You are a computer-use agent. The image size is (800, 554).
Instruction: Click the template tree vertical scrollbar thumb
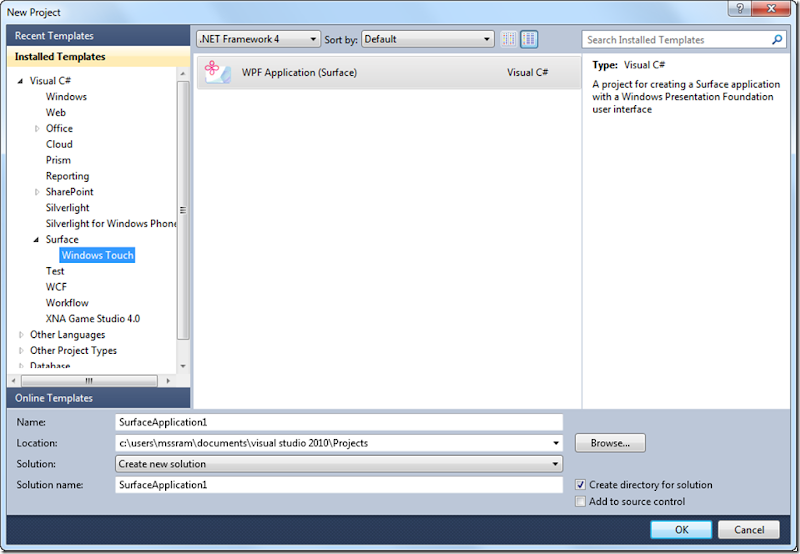[183, 209]
